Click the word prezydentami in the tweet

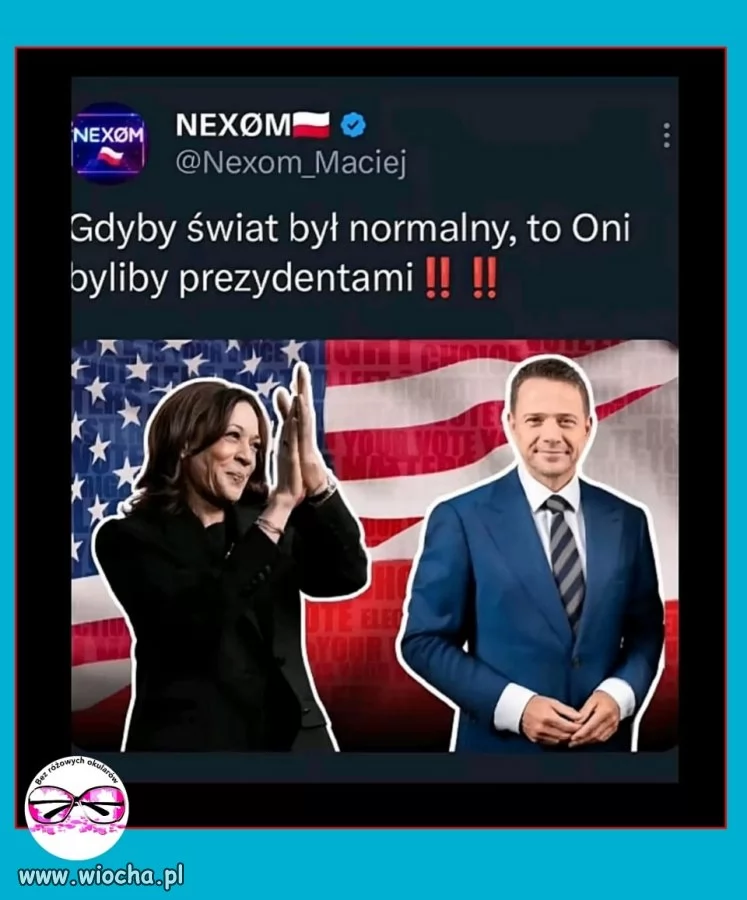click(x=297, y=280)
